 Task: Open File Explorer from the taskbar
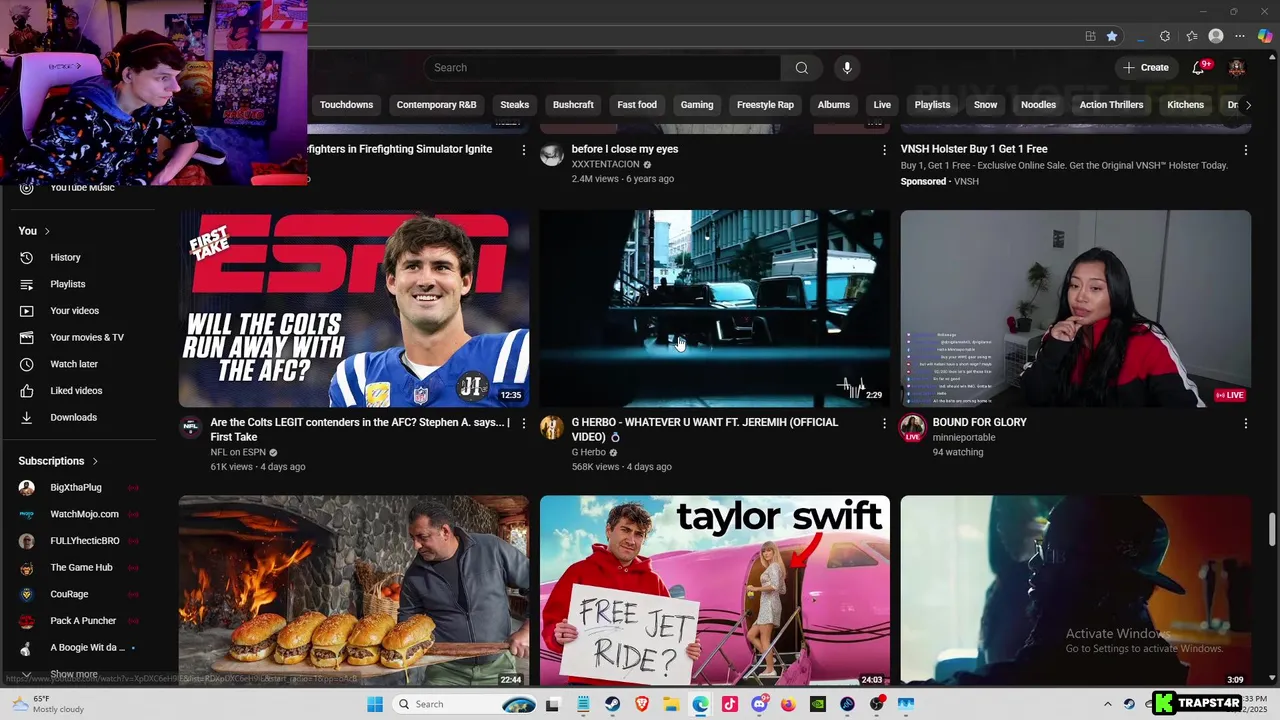[671, 704]
